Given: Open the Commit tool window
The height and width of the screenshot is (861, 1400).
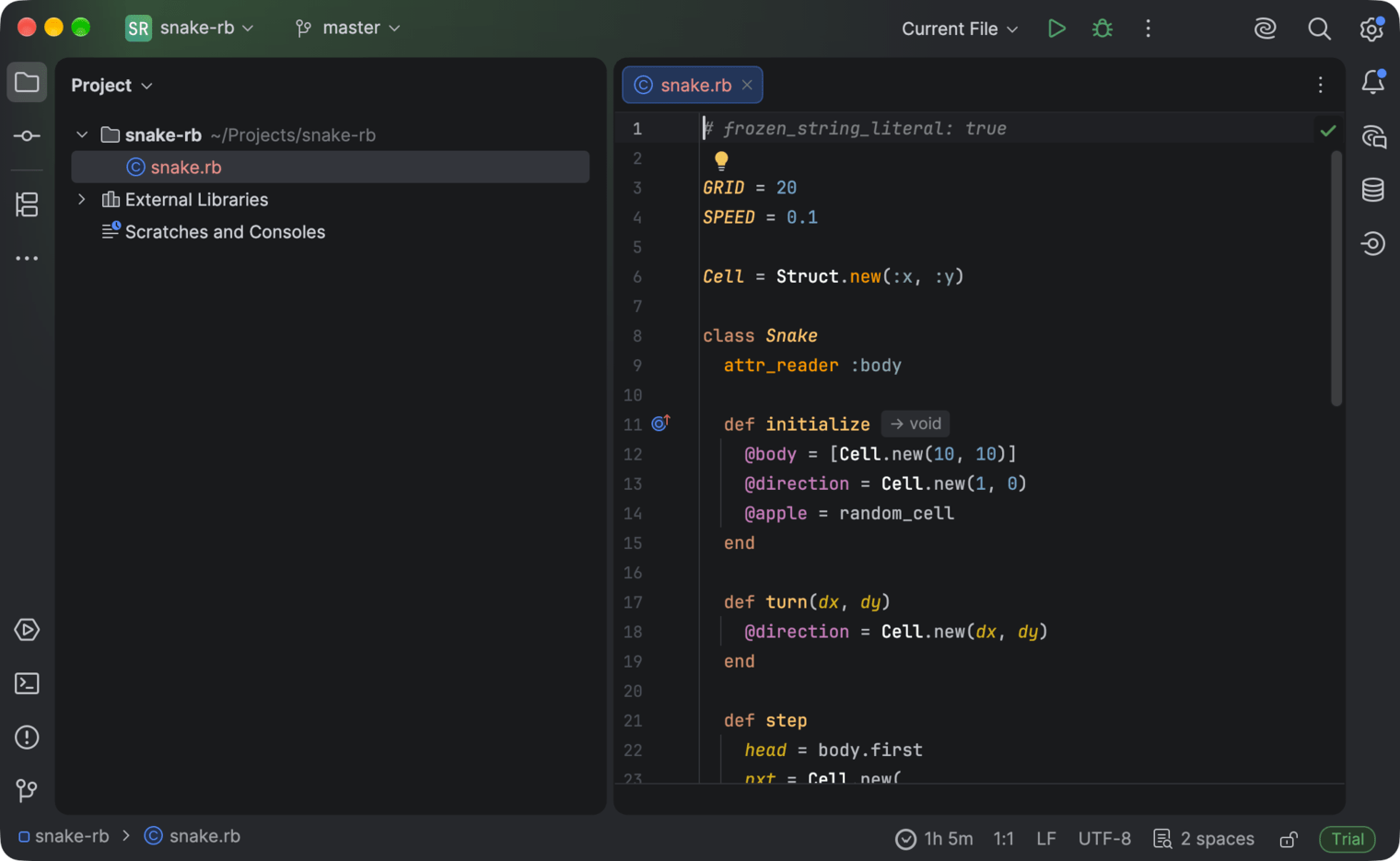Looking at the screenshot, I should click(27, 136).
